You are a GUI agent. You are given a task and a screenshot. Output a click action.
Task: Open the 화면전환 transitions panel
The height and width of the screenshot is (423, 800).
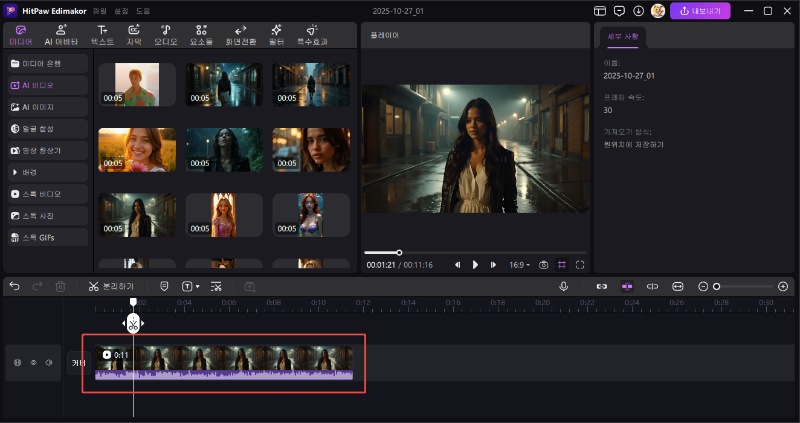(240, 35)
